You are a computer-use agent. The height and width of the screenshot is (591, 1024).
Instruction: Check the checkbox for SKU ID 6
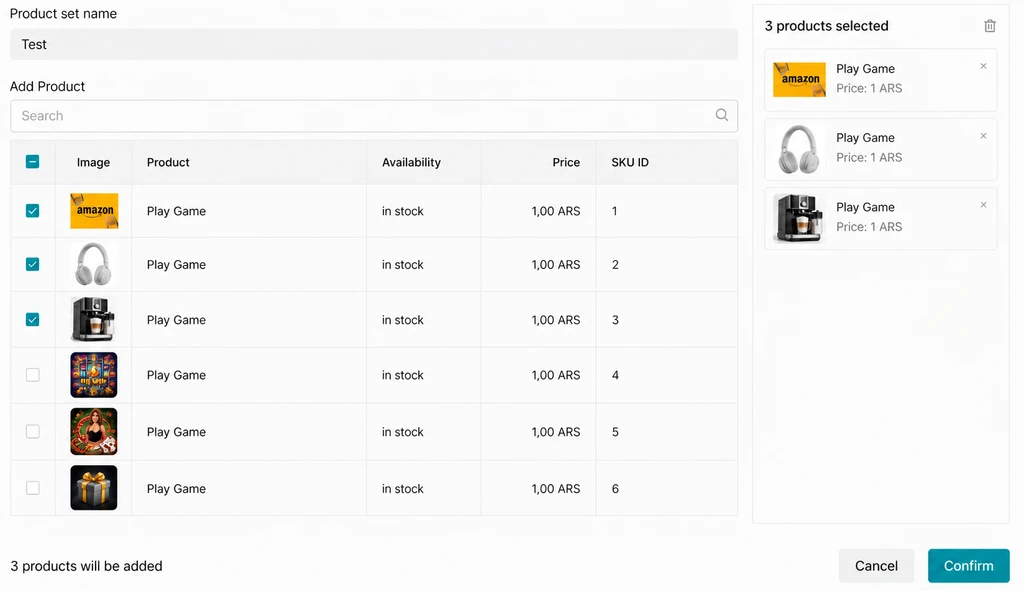[x=32, y=488]
